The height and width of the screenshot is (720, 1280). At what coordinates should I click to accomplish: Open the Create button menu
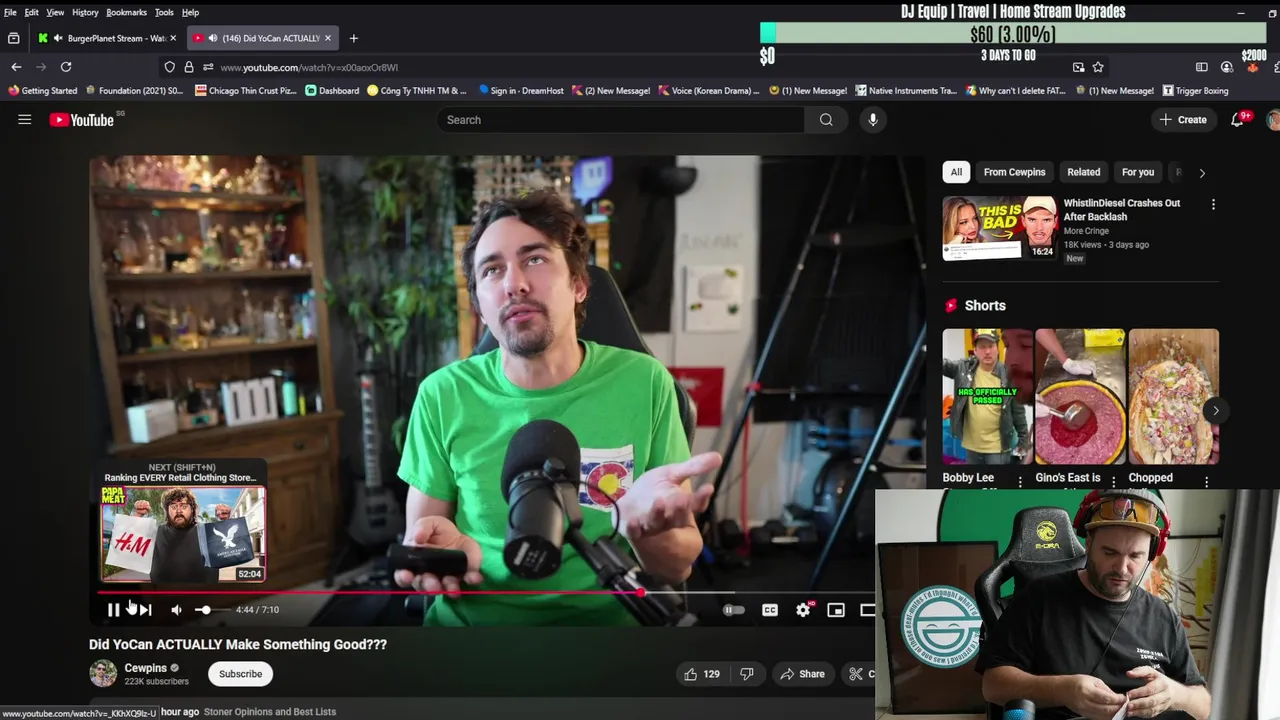click(1183, 120)
